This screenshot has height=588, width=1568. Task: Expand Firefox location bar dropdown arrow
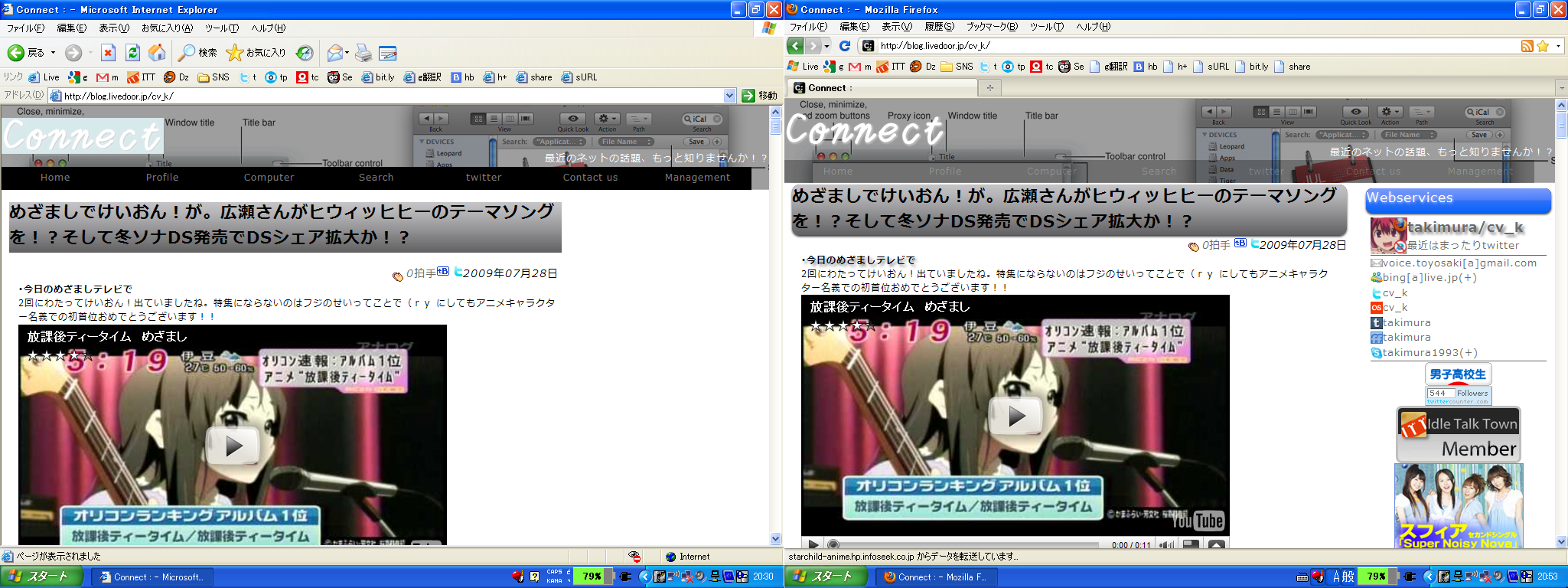tap(1558, 46)
